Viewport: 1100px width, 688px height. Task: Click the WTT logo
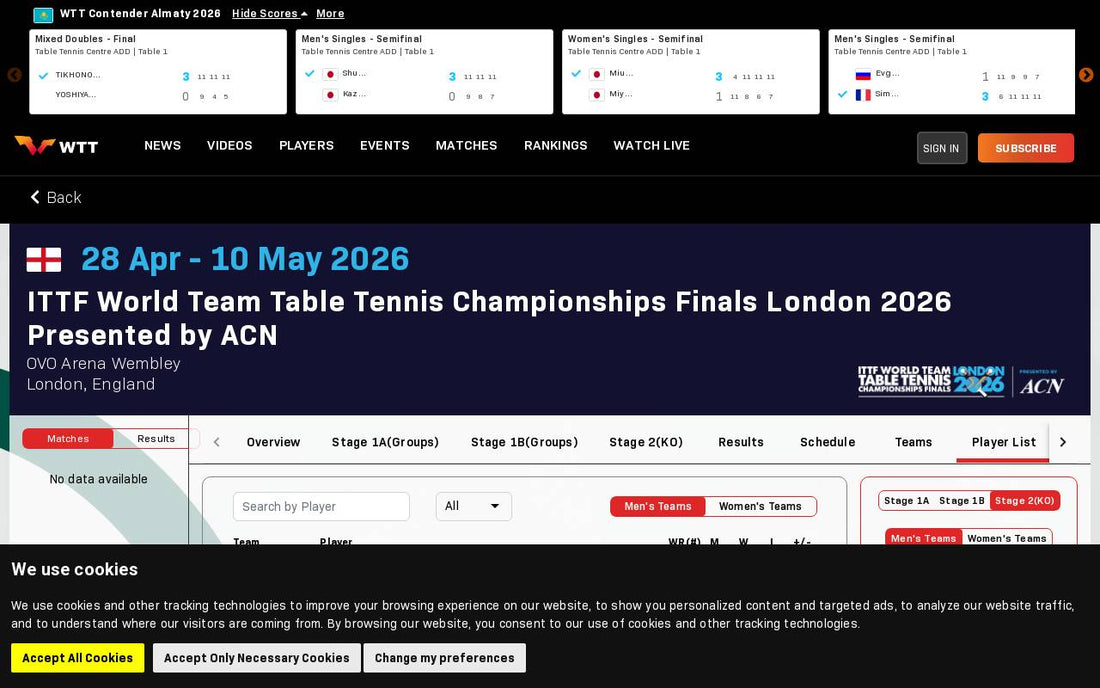[x=56, y=146]
